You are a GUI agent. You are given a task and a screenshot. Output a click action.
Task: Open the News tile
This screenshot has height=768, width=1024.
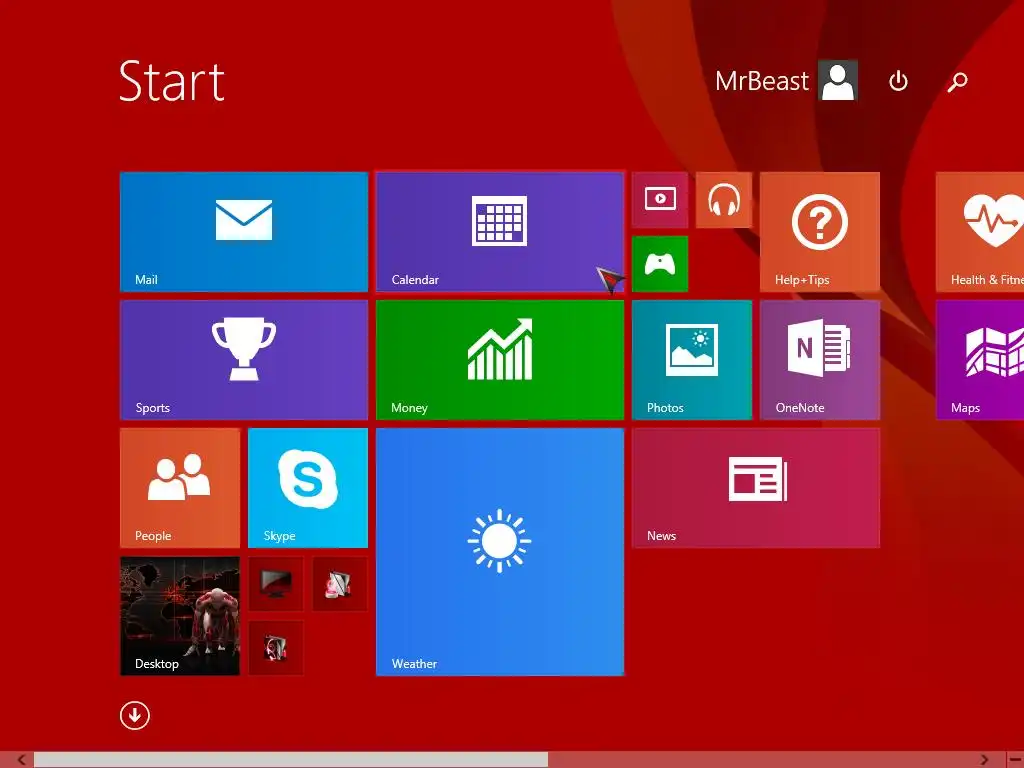point(756,488)
